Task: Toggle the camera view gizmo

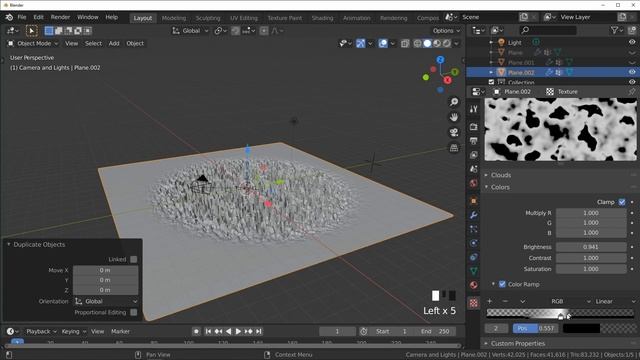Action: coord(454,132)
